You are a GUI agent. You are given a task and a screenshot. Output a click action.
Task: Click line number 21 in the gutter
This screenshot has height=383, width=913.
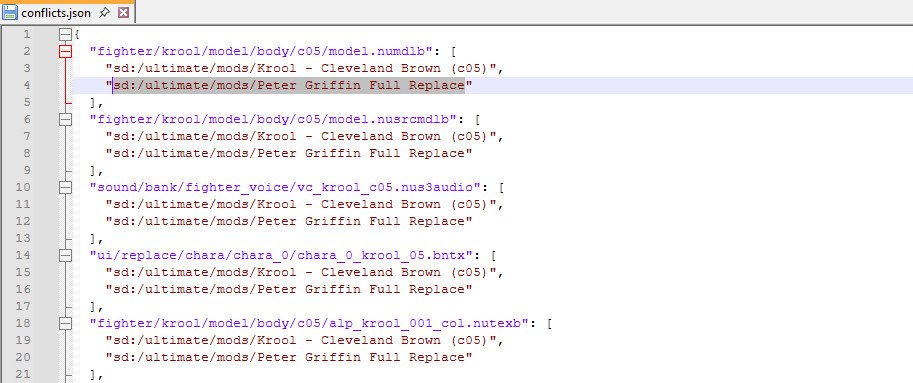click(23, 375)
